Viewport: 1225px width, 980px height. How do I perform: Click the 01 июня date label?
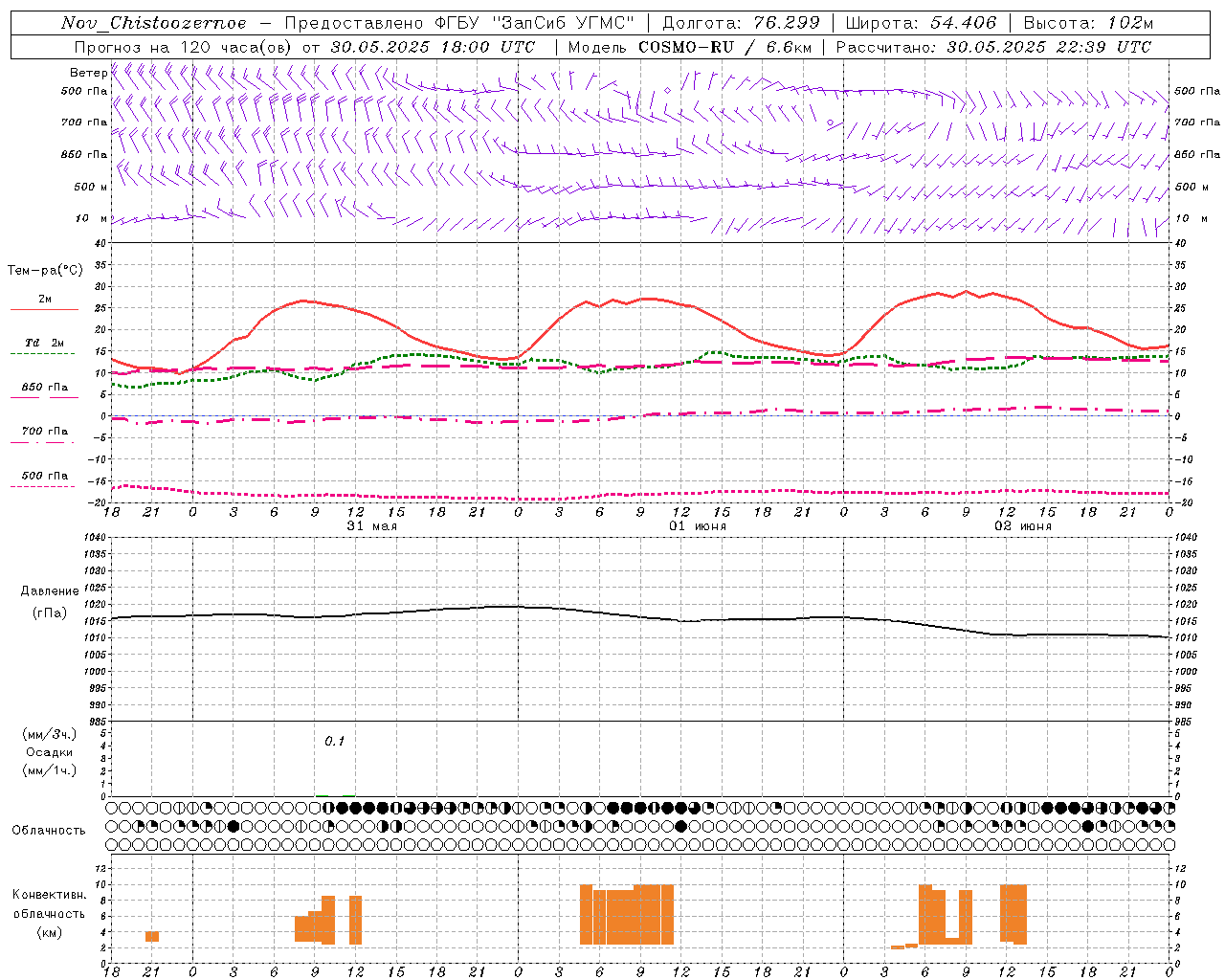click(698, 526)
